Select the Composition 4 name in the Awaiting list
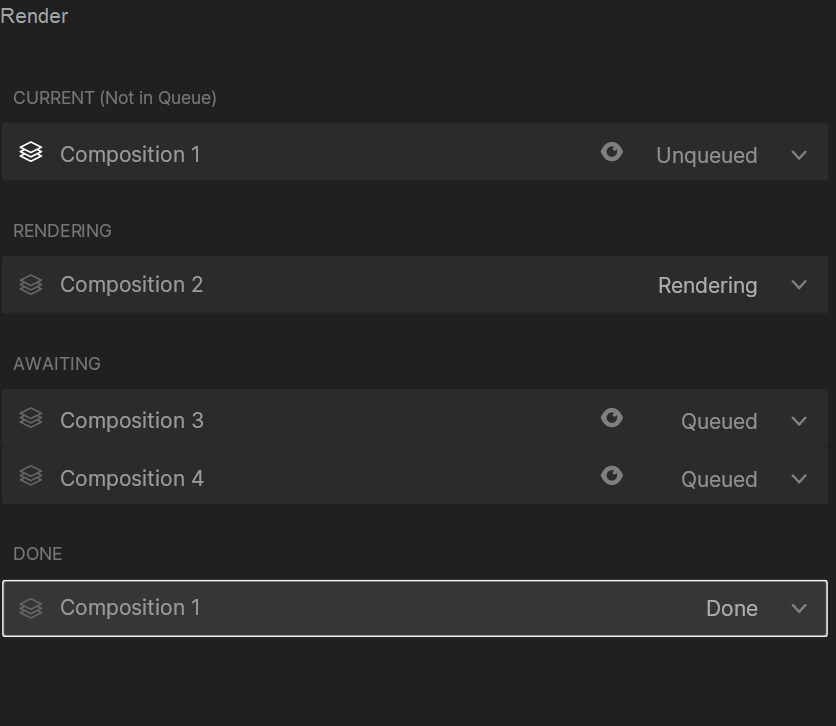The image size is (836, 726). click(131, 479)
